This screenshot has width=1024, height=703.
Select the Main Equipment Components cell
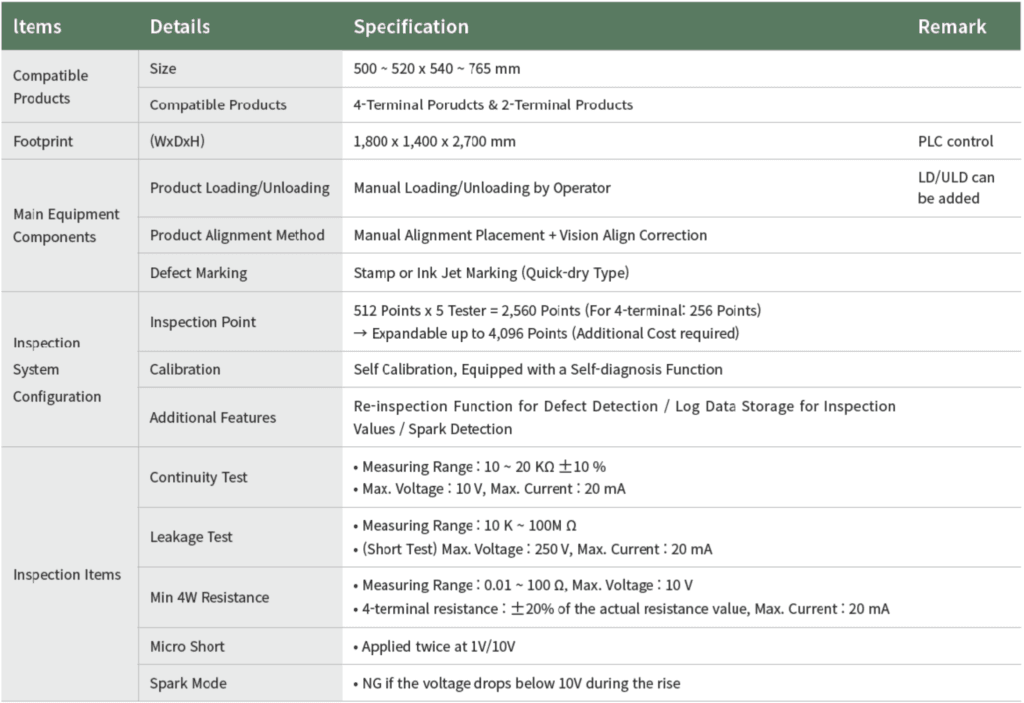tap(66, 226)
